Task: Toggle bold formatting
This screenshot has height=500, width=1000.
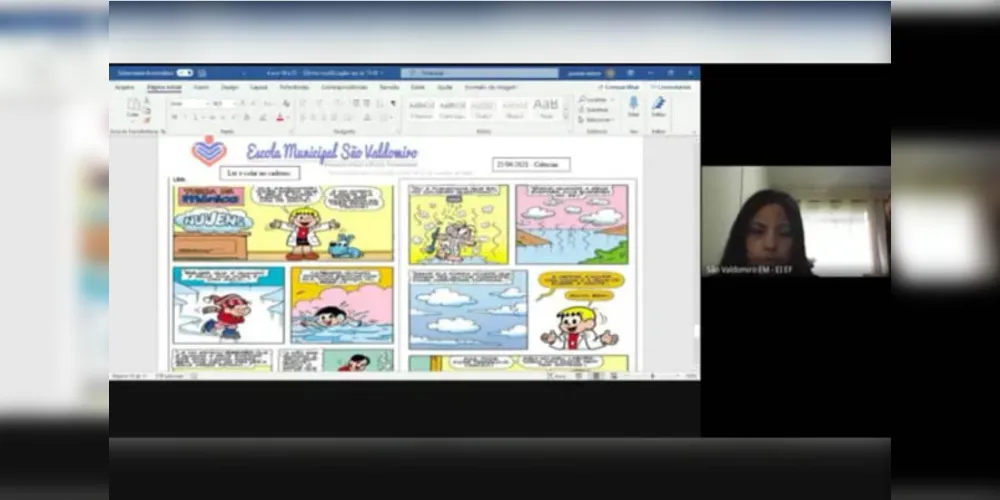Action: (175, 117)
